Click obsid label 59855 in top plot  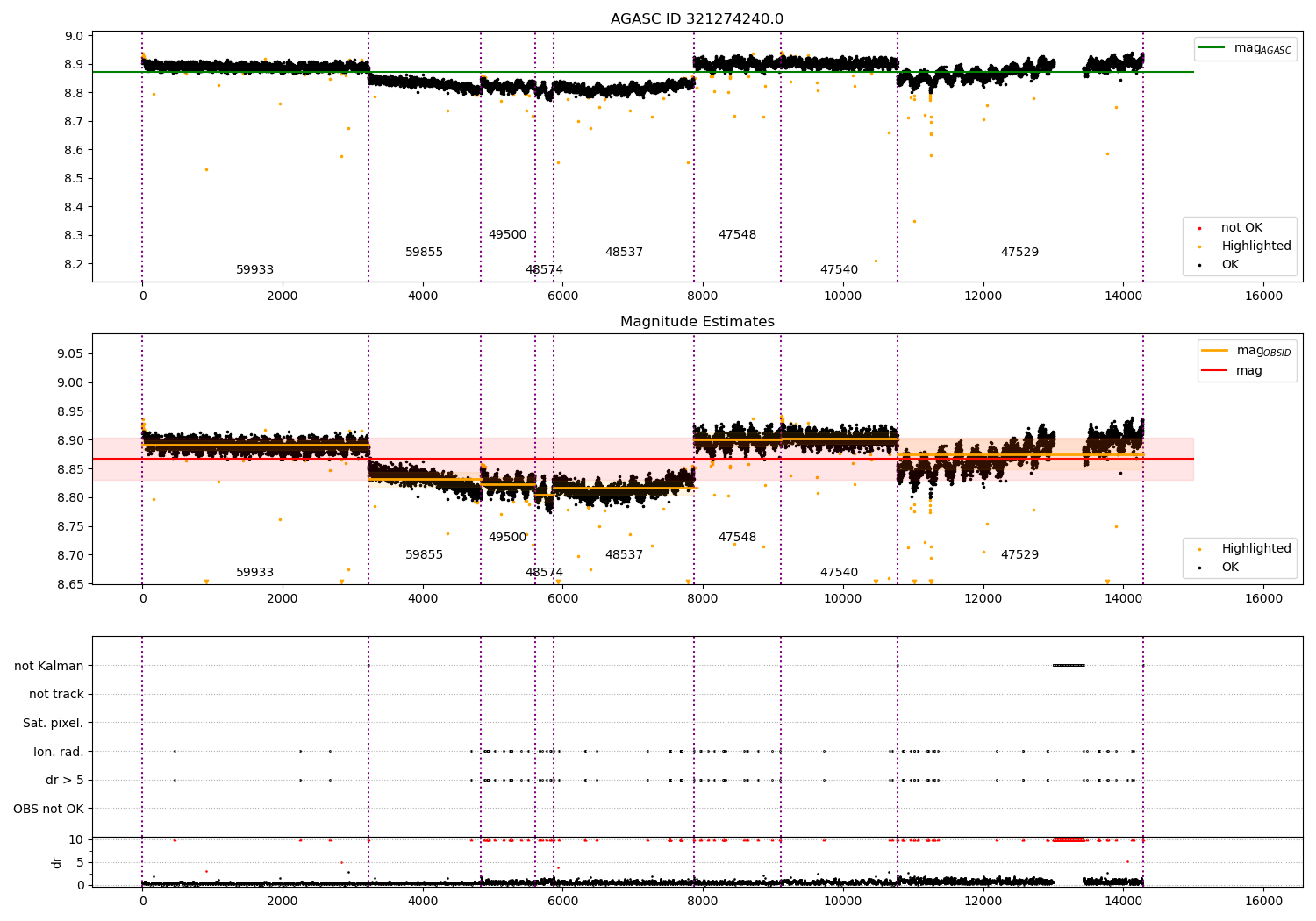(424, 253)
